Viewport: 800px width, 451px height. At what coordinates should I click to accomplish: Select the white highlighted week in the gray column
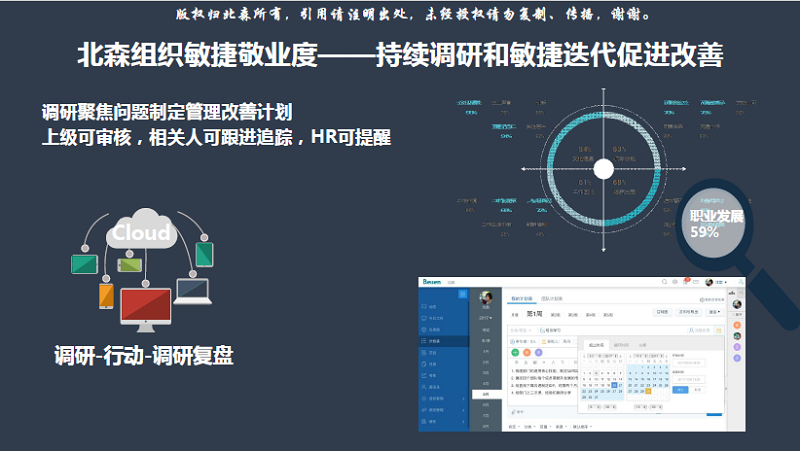point(487,394)
